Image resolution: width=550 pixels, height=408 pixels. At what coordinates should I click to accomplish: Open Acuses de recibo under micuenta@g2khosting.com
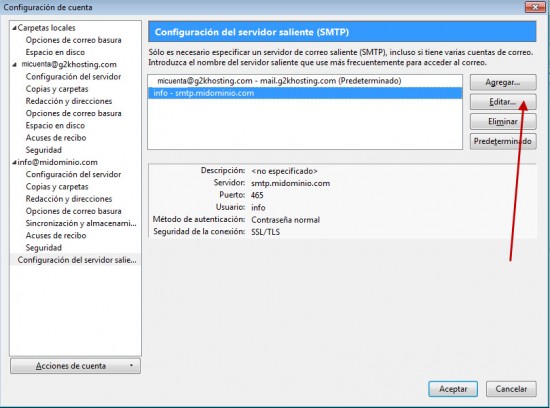tap(56, 138)
